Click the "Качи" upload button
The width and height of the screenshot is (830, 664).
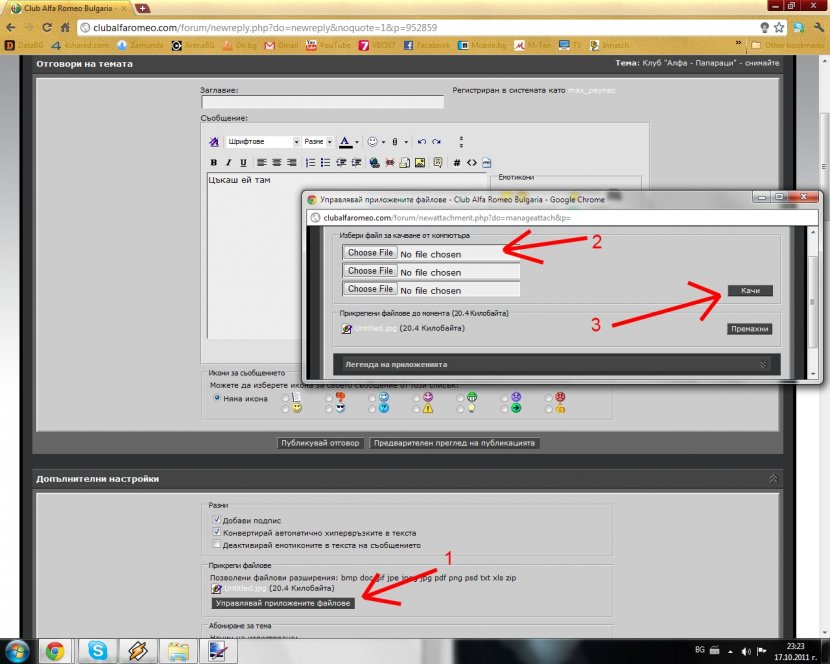point(750,290)
